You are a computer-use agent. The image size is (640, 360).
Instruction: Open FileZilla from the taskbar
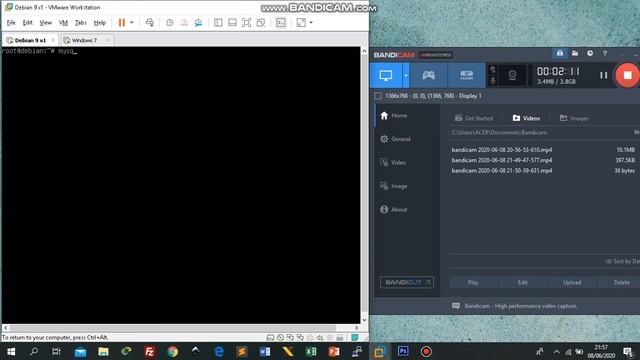click(x=149, y=351)
